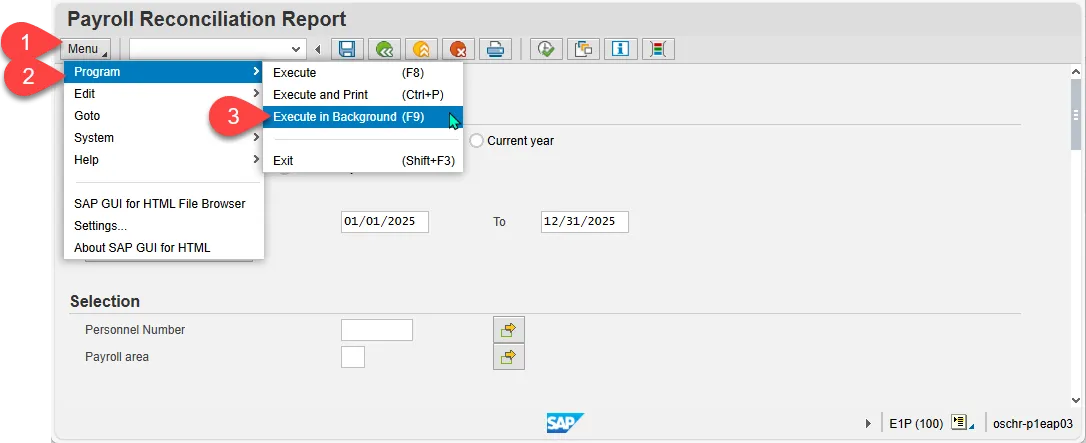
Task: Choose Exit (Shift+F3) menu item
Action: [363, 161]
